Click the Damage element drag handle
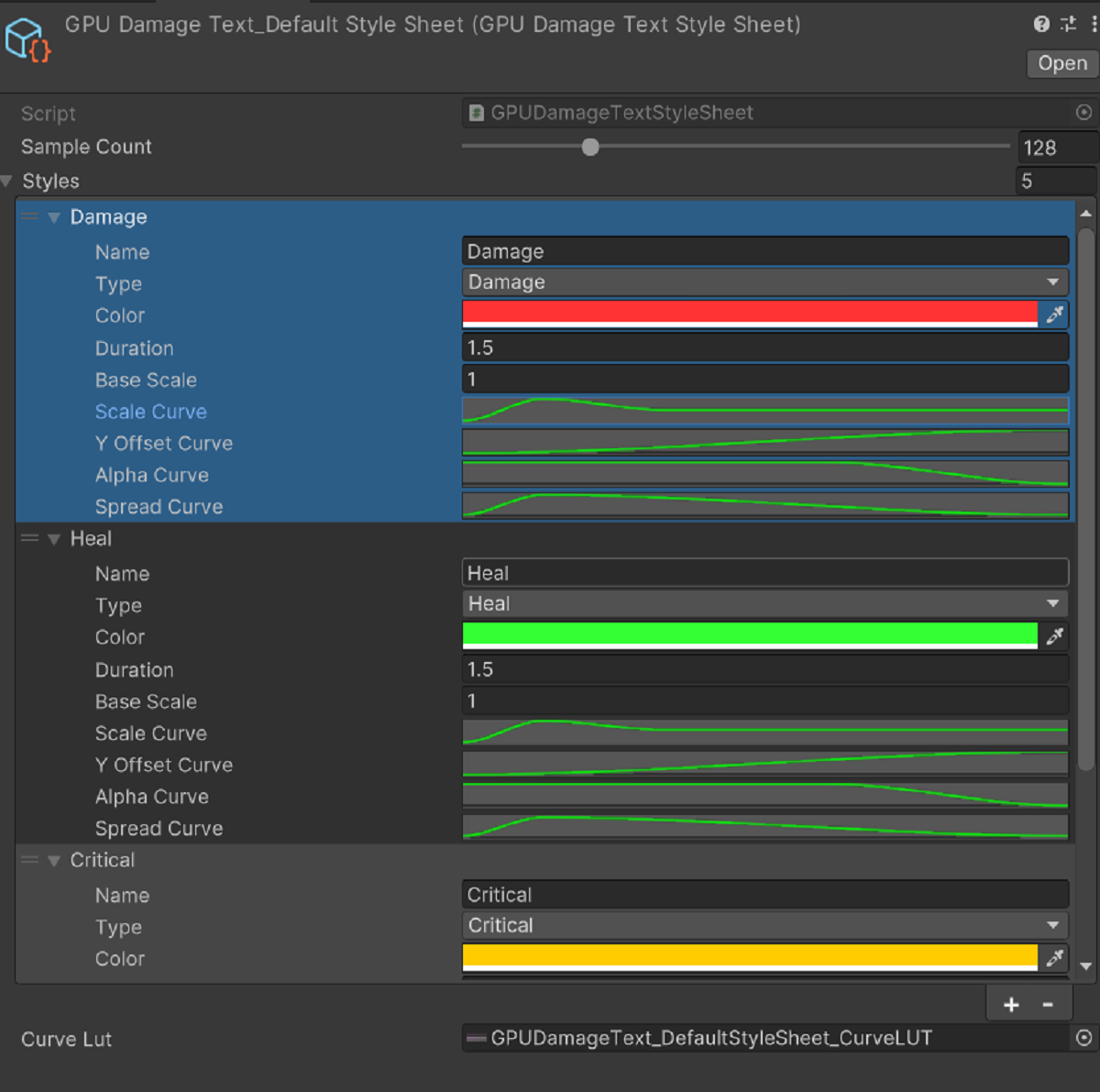 [30, 217]
